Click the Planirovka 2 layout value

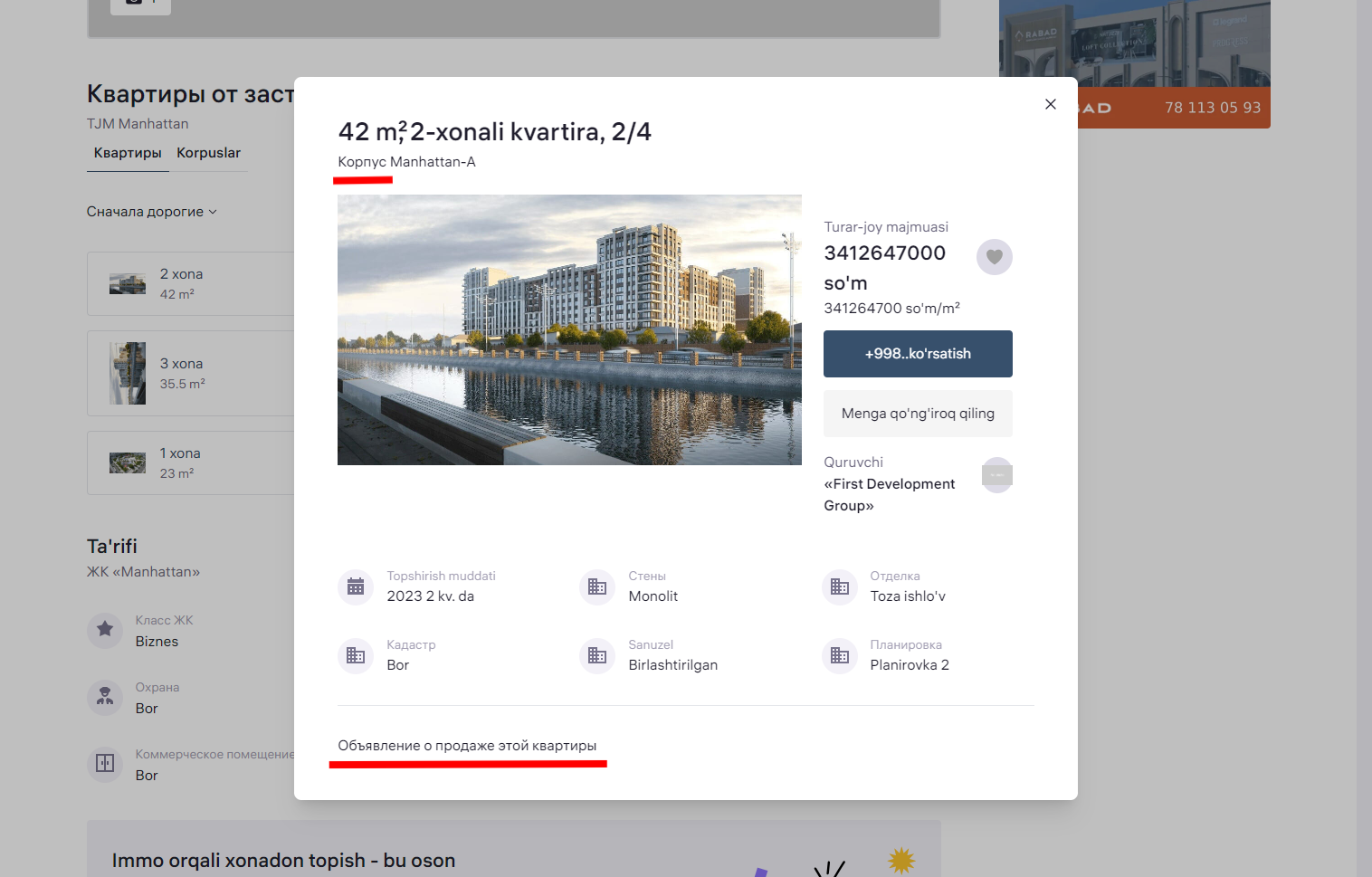click(x=910, y=665)
